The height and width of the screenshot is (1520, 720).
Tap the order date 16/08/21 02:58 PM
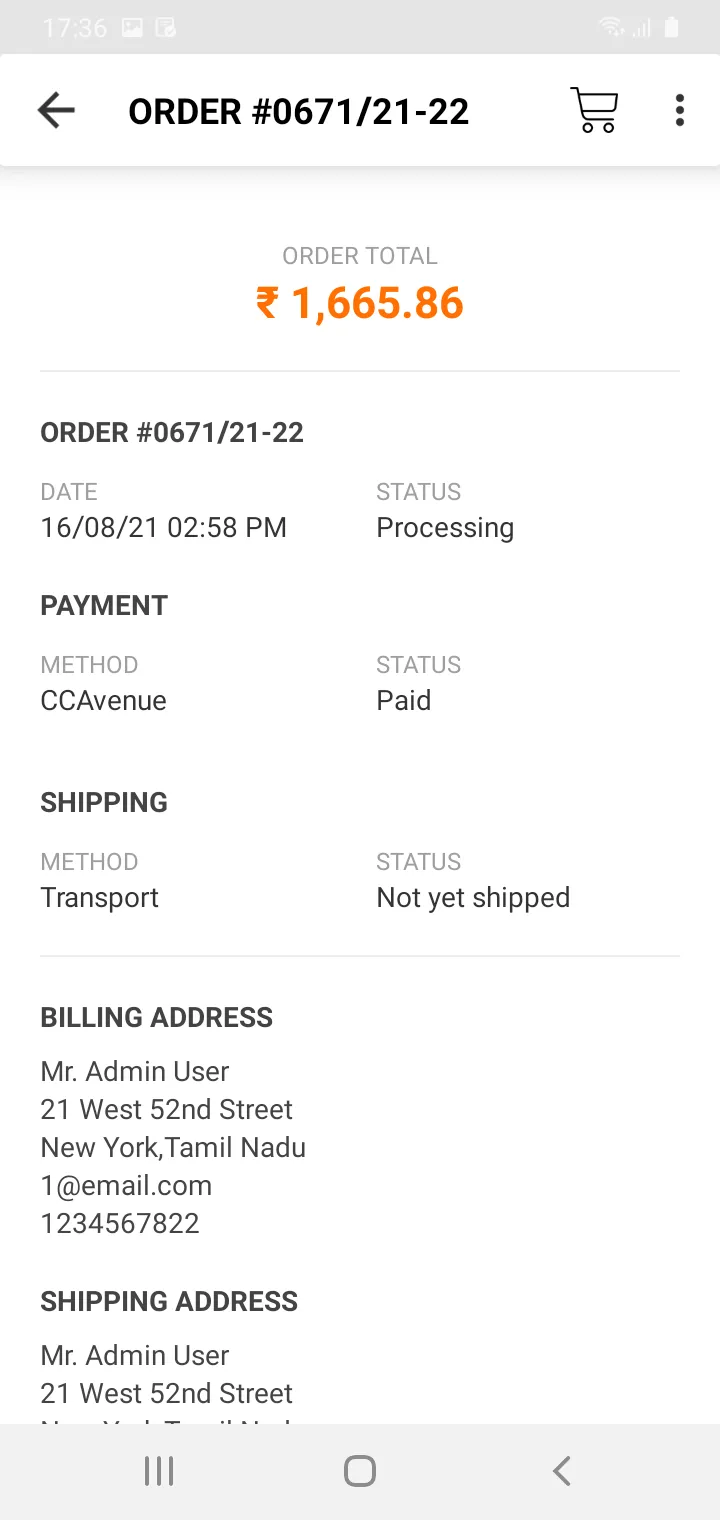click(x=164, y=527)
